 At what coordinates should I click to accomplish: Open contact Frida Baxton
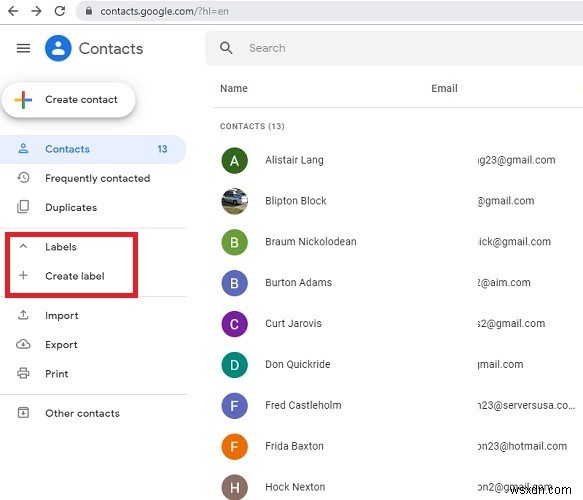click(x=294, y=446)
